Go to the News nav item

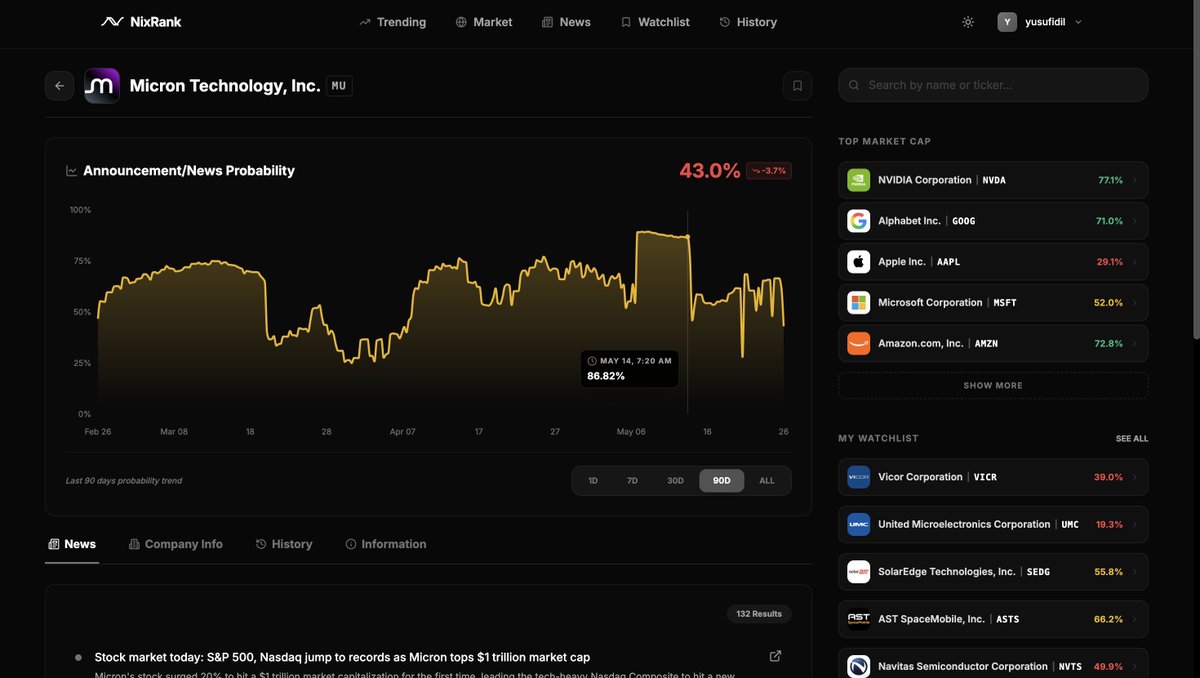[x=566, y=22]
